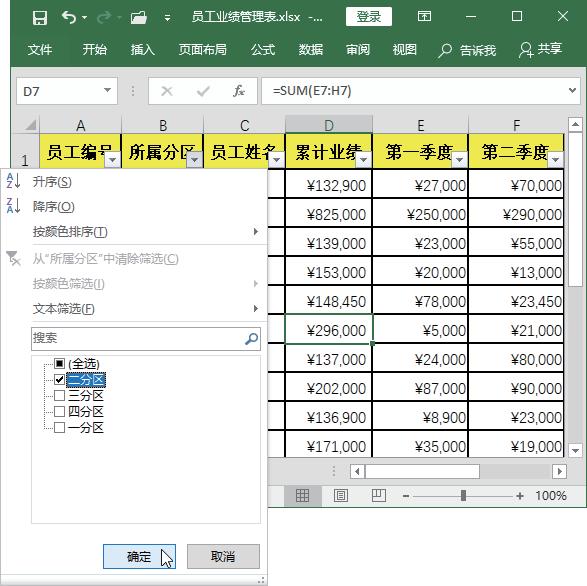Choose 降序 descending sort

point(134,207)
